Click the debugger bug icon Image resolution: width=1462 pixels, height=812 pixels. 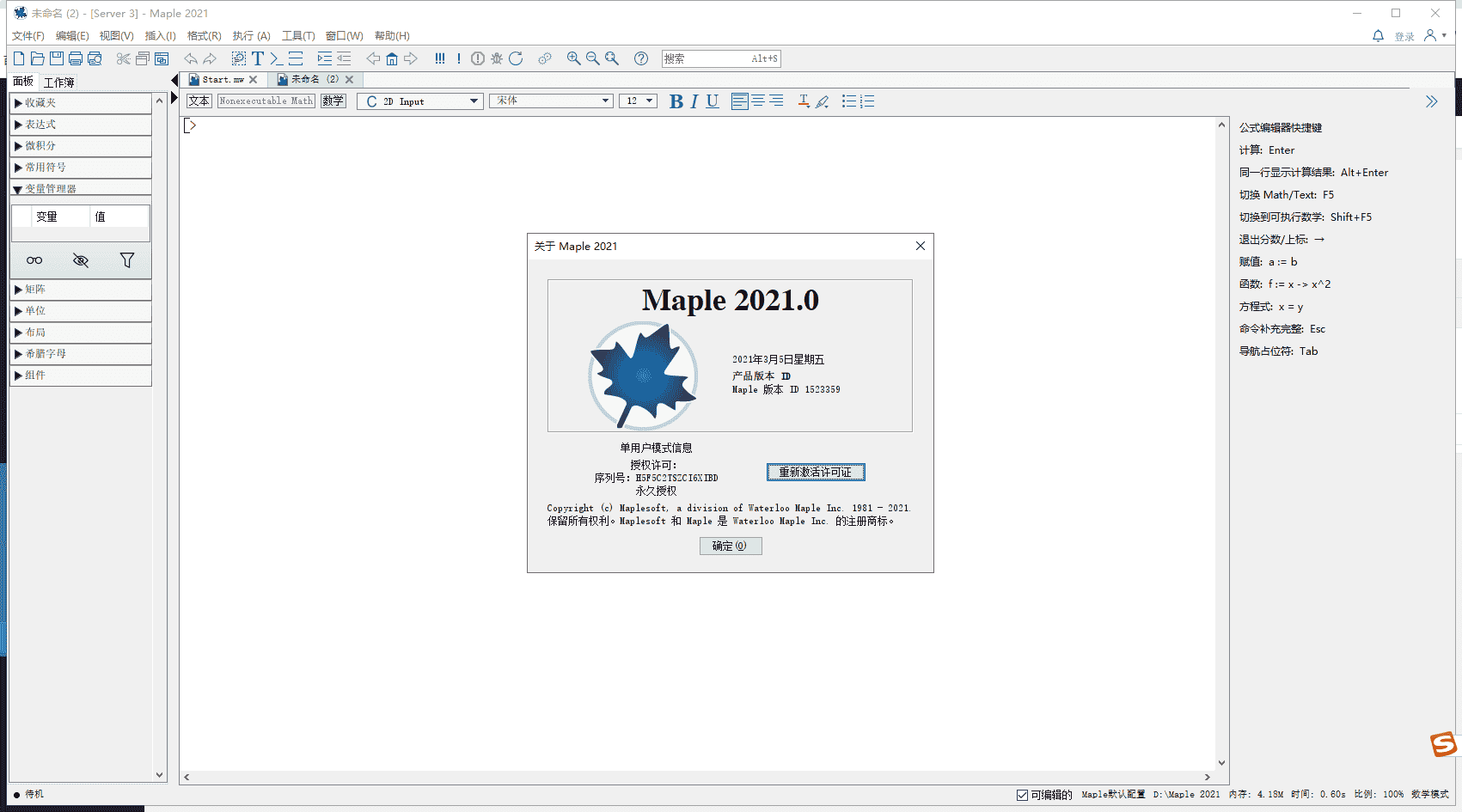[497, 58]
